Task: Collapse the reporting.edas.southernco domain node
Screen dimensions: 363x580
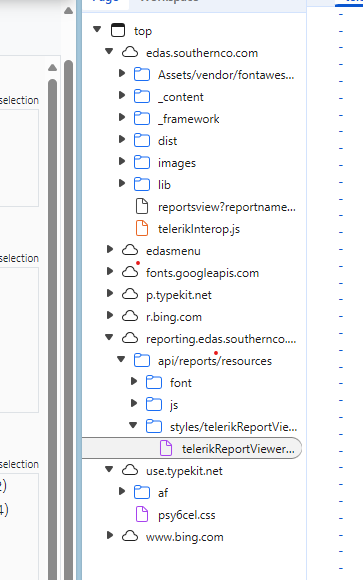Action: pyautogui.click(x=109, y=337)
